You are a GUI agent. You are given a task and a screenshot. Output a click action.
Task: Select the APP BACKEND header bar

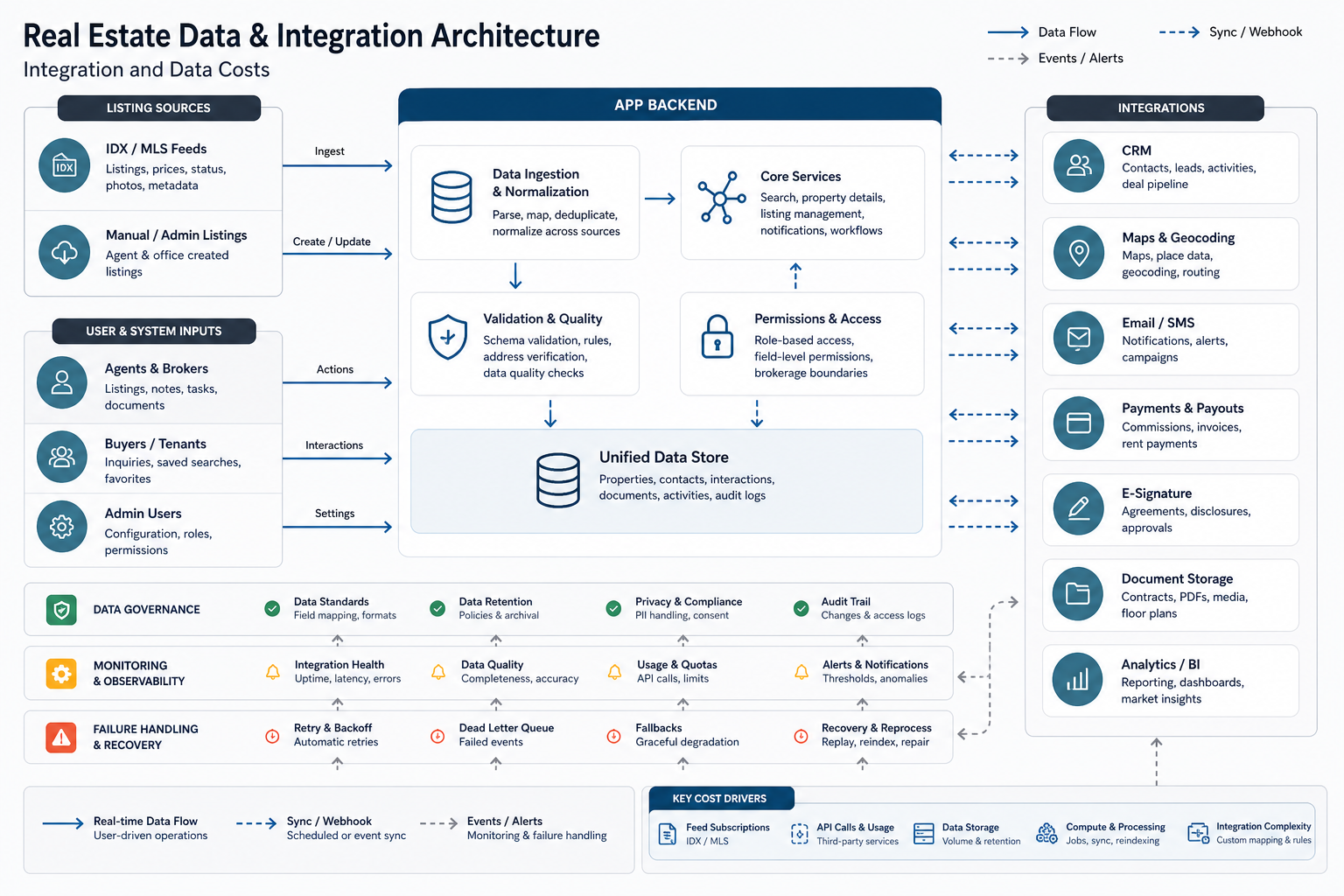(x=669, y=105)
